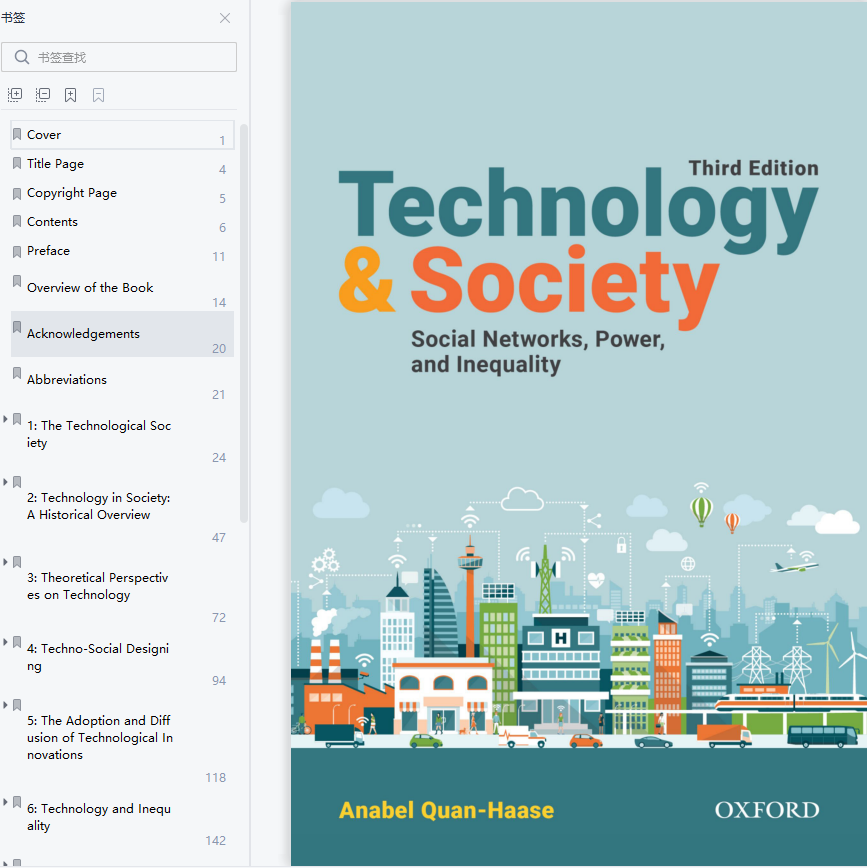Click page number 20 of Acknowledgements
Screen dimensions: 867x868
pos(219,349)
